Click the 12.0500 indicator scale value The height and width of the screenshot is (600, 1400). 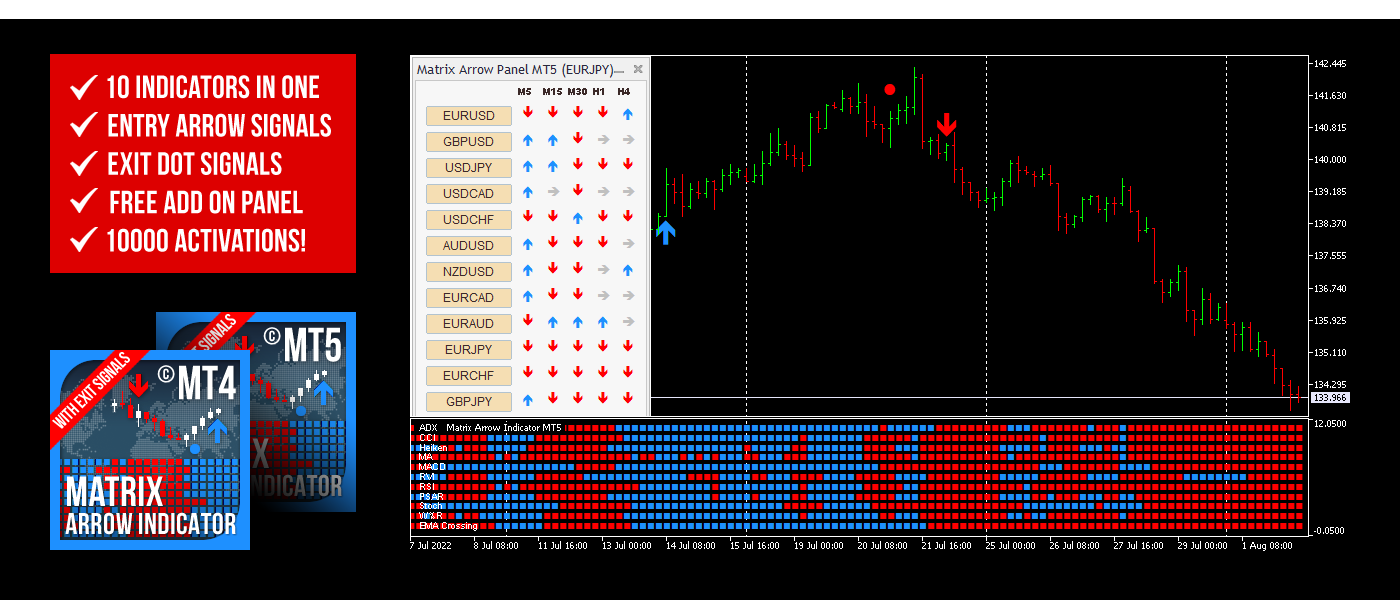pos(1330,424)
